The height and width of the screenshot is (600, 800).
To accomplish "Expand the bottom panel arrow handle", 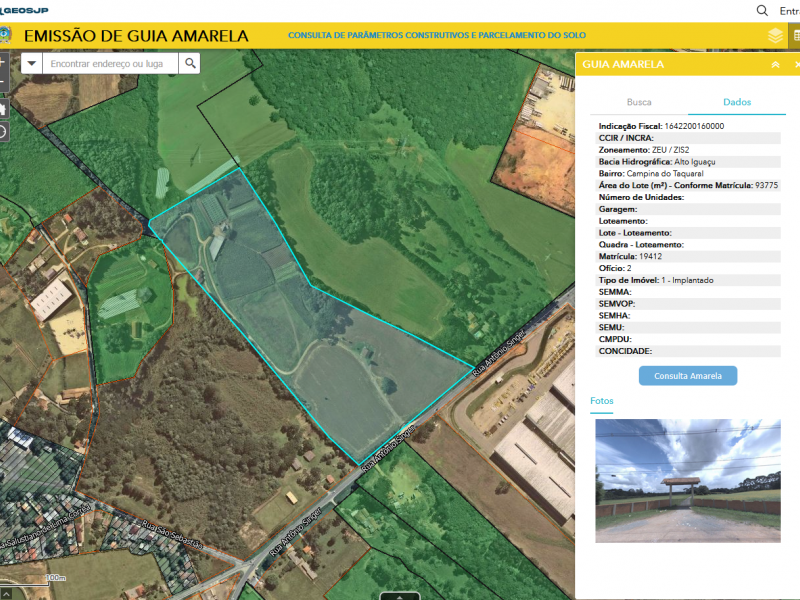I will coord(400,596).
